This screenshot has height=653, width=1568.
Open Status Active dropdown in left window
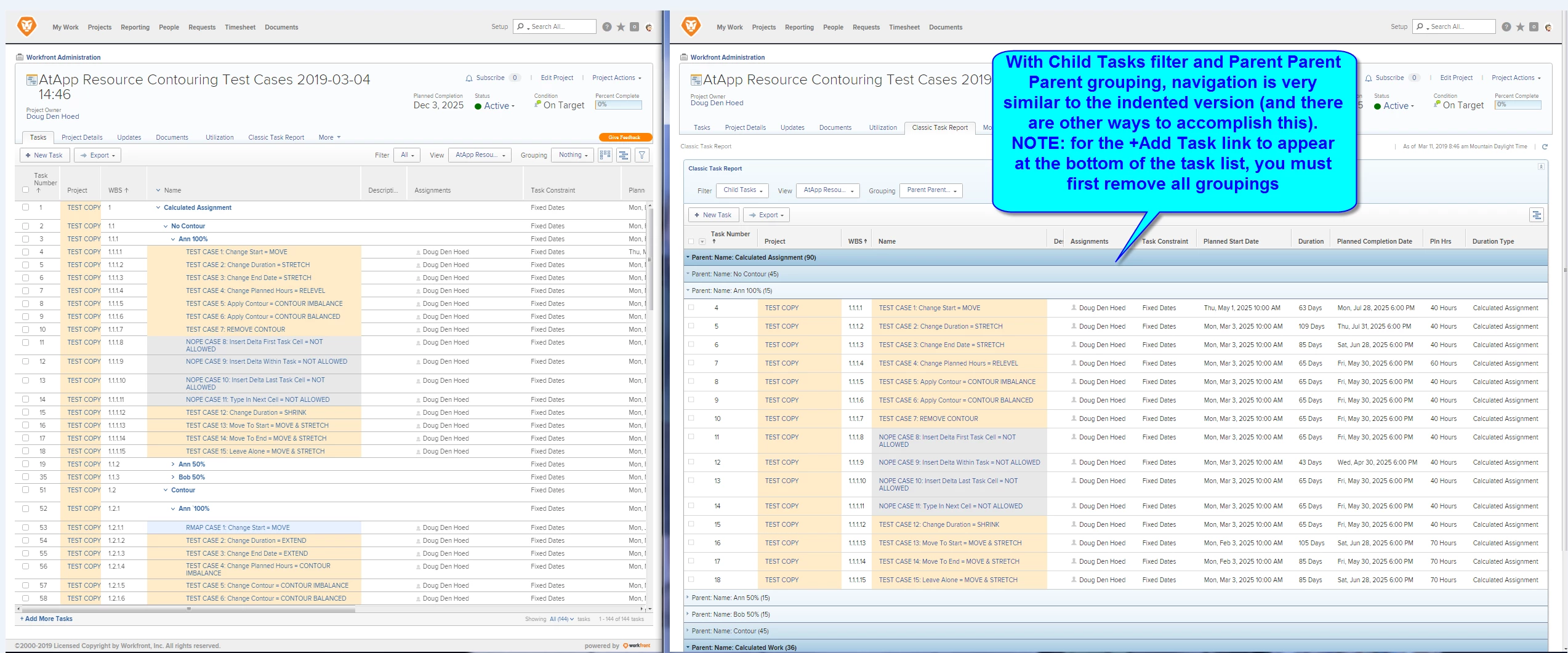tap(499, 106)
